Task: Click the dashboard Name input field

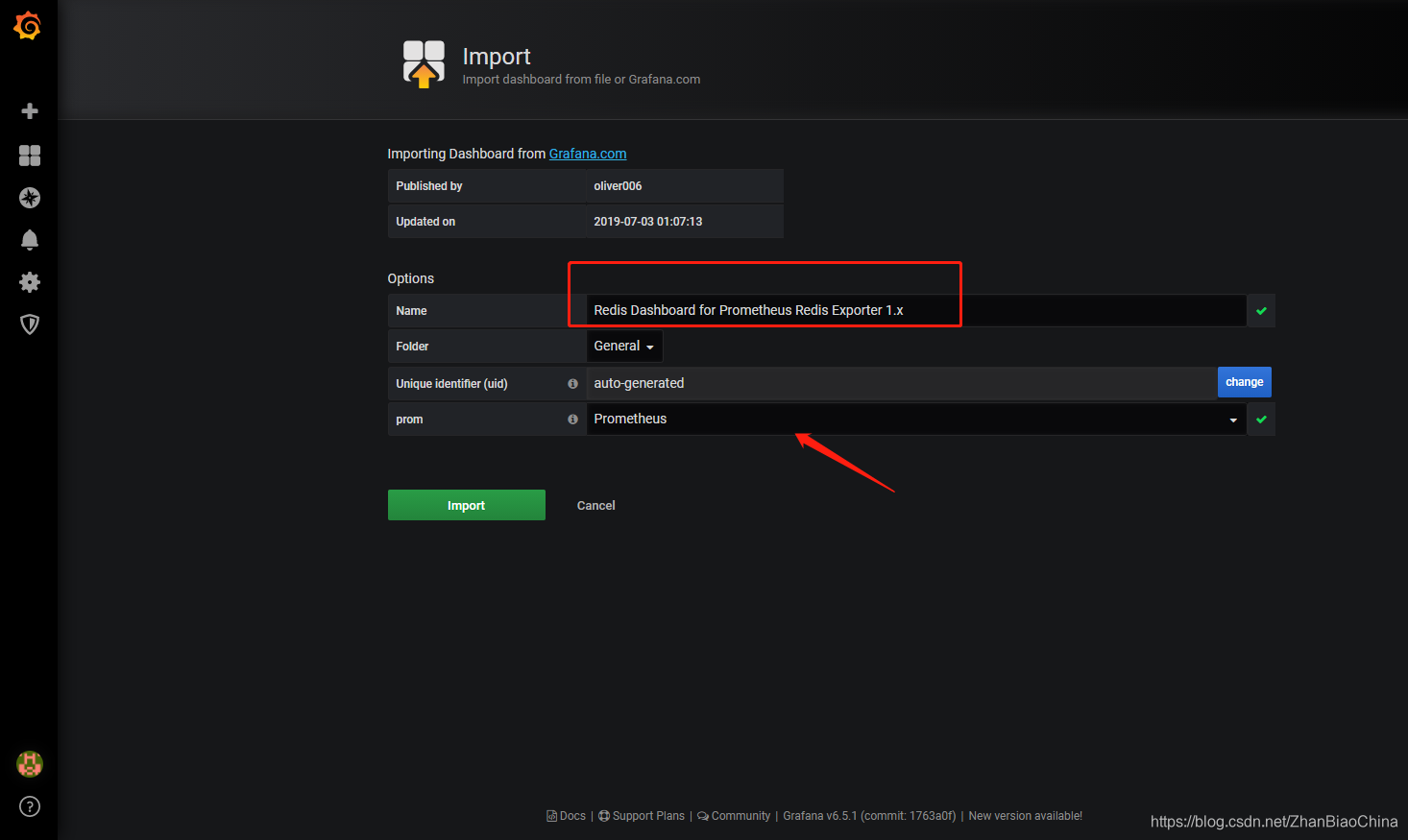Action: (x=916, y=311)
